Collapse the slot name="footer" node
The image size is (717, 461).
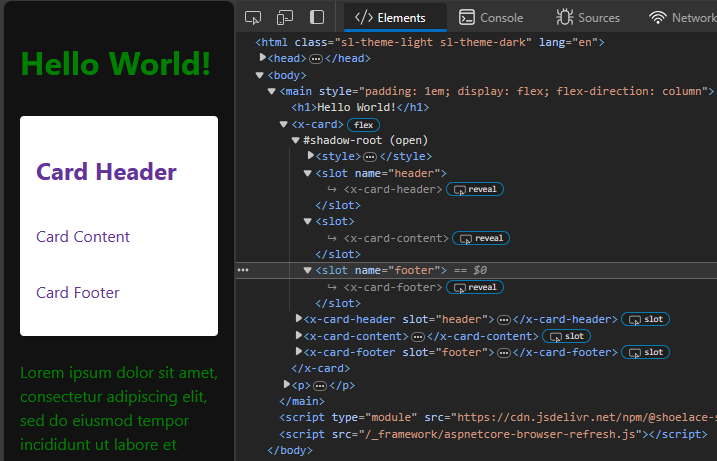tap(307, 270)
